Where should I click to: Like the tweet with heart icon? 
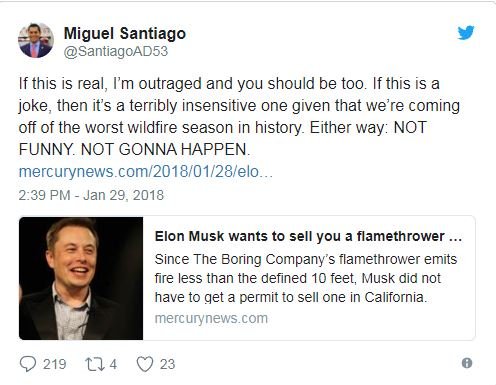145,364
